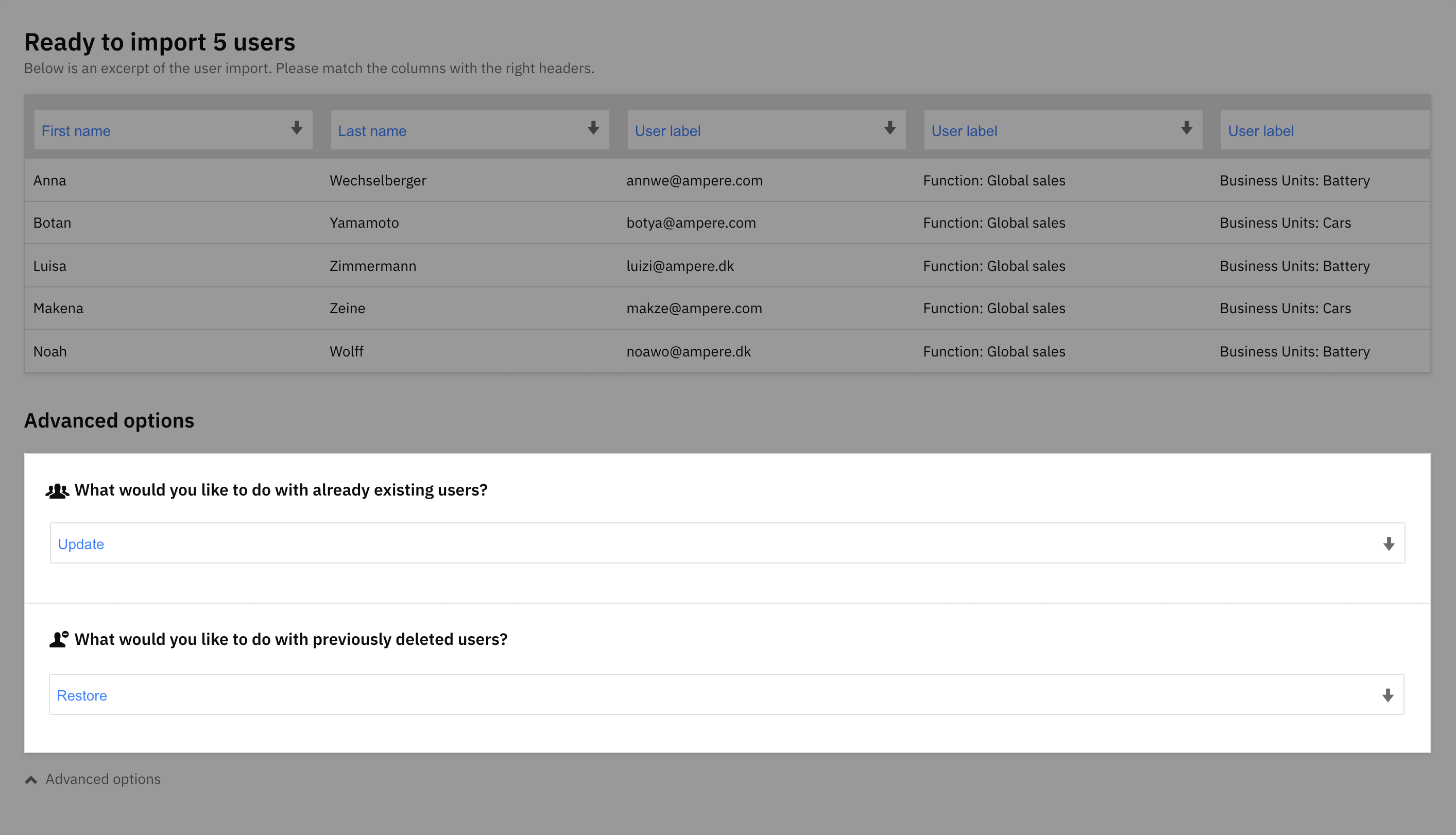Image resolution: width=1456 pixels, height=835 pixels.
Task: Click the annwe@ampere.com email cell
Action: [x=694, y=181]
